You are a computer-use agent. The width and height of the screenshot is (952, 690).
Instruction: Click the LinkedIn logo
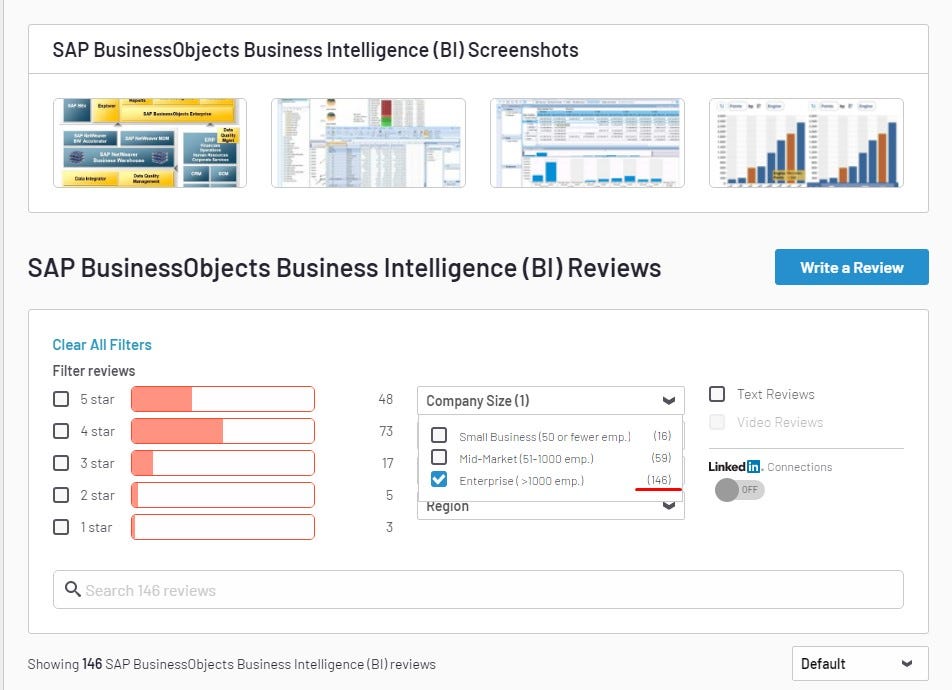tap(735, 466)
